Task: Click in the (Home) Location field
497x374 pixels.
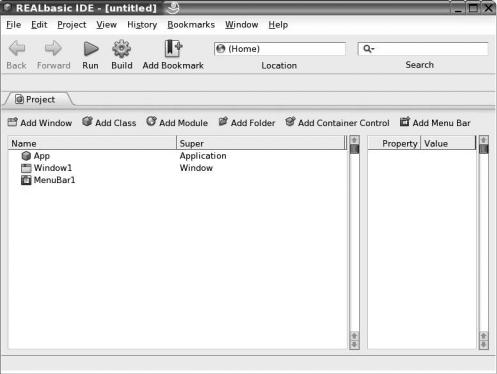Action: [x=280, y=49]
